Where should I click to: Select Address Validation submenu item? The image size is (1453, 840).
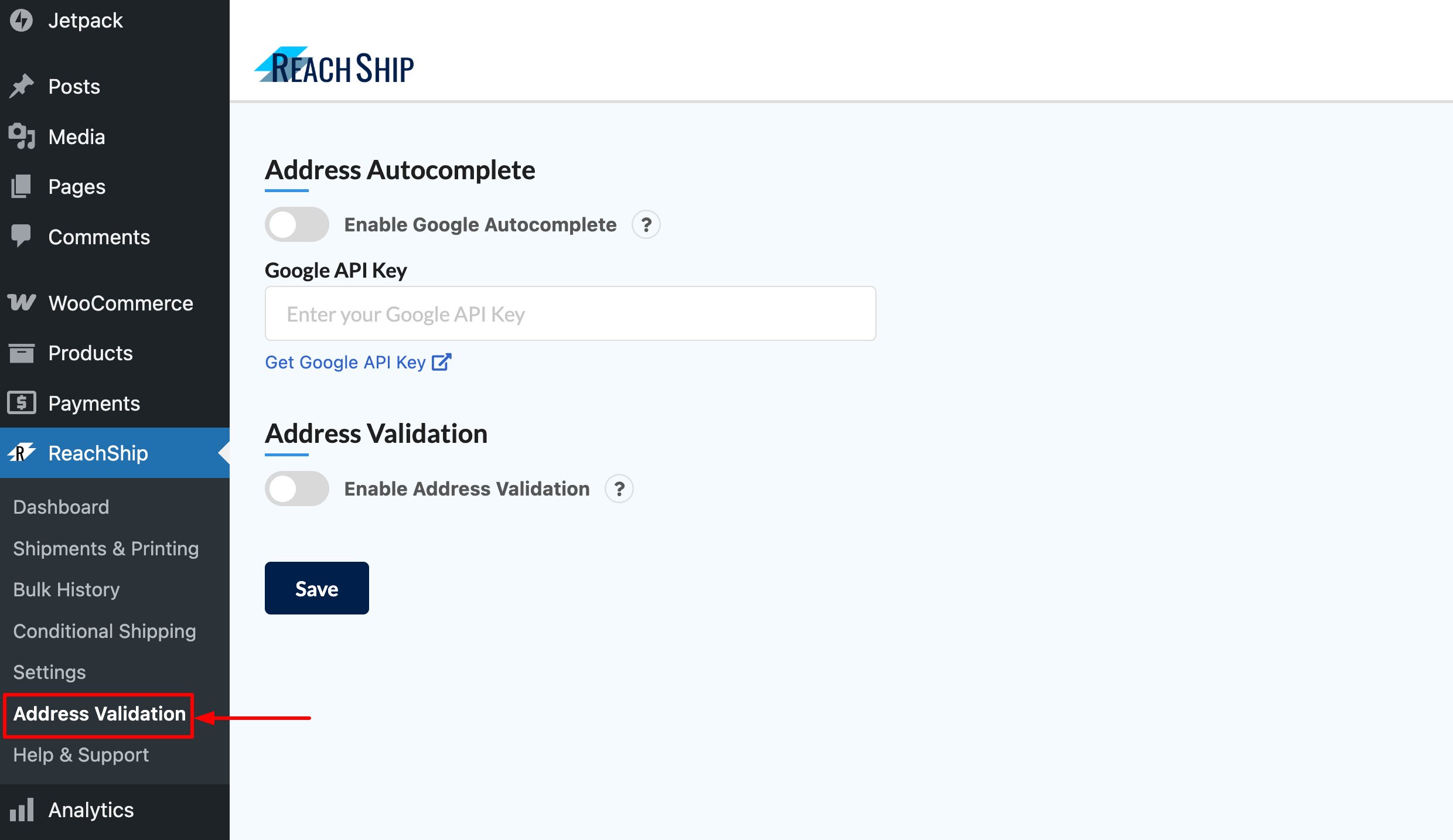pyautogui.click(x=99, y=713)
